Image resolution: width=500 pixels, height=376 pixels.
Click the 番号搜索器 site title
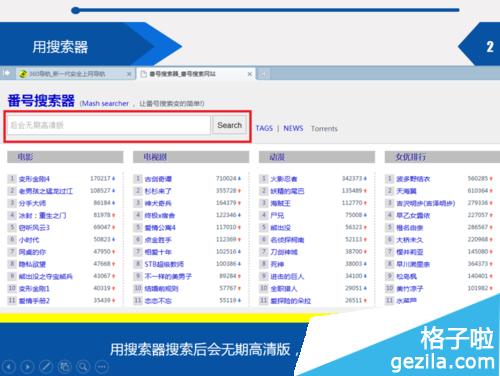coord(41,101)
